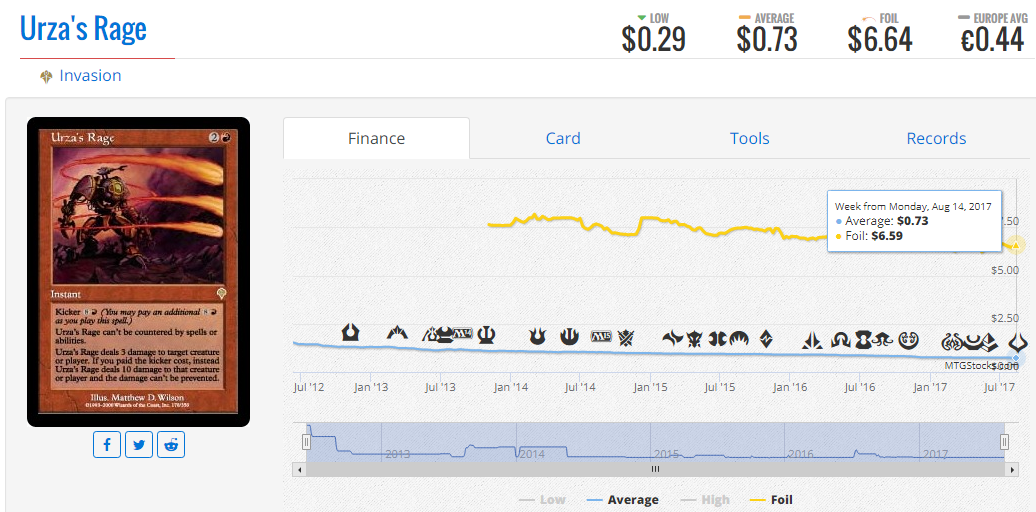The height and width of the screenshot is (512, 1036).
Task: Click the navigator scroll-left arrow
Action: [x=299, y=469]
